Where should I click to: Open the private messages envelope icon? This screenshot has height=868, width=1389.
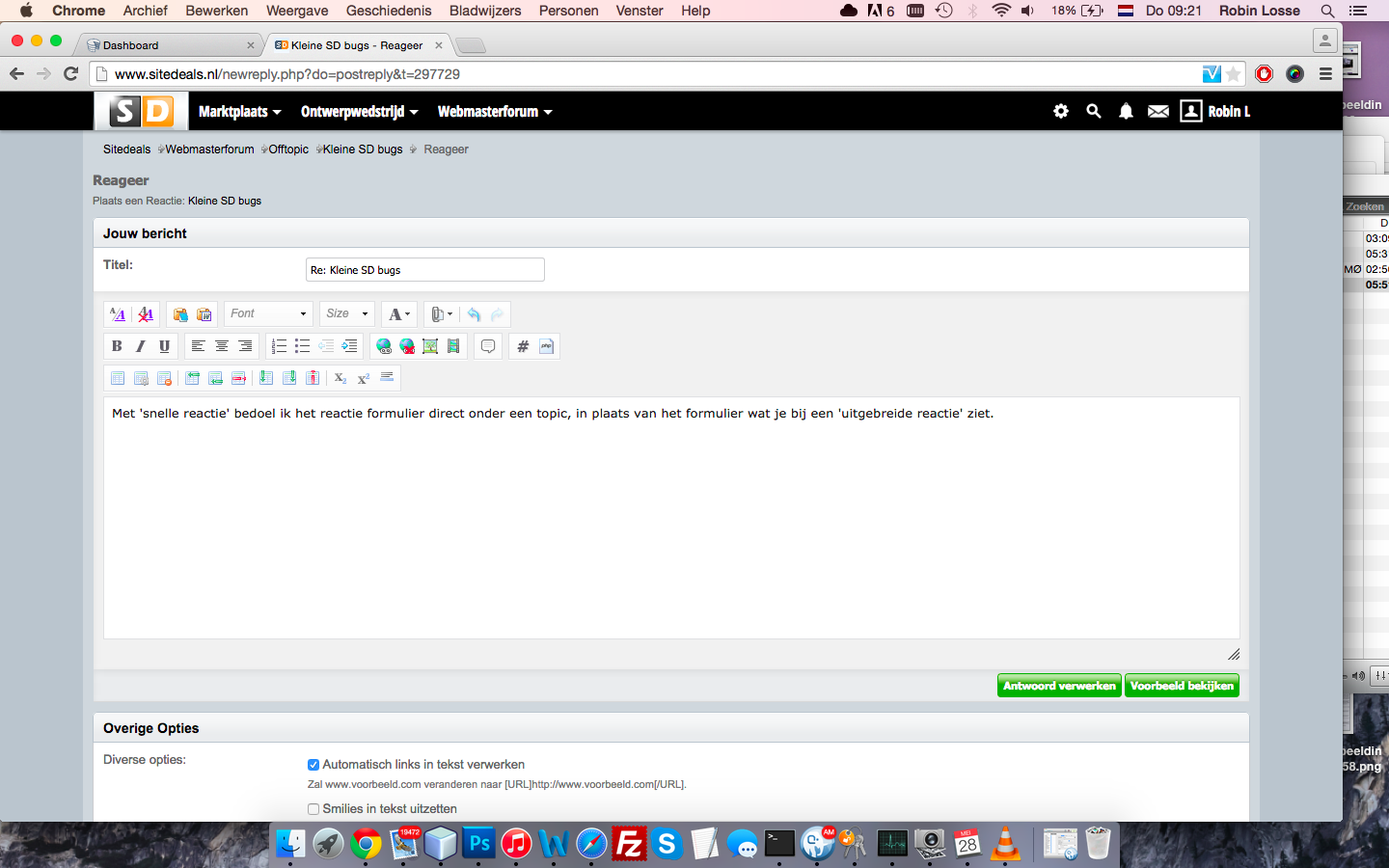click(x=1158, y=112)
